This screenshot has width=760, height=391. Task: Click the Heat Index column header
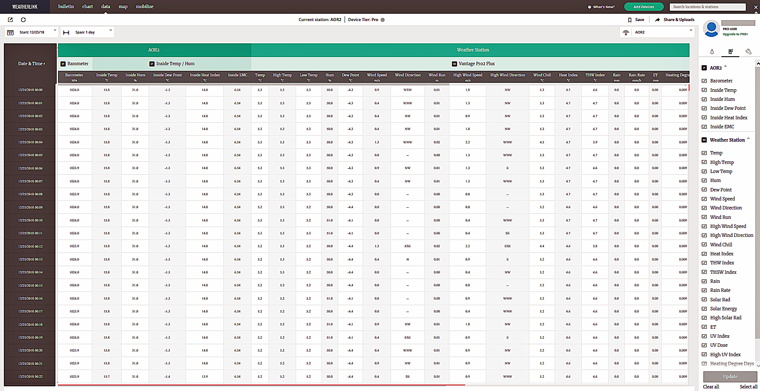(567, 77)
